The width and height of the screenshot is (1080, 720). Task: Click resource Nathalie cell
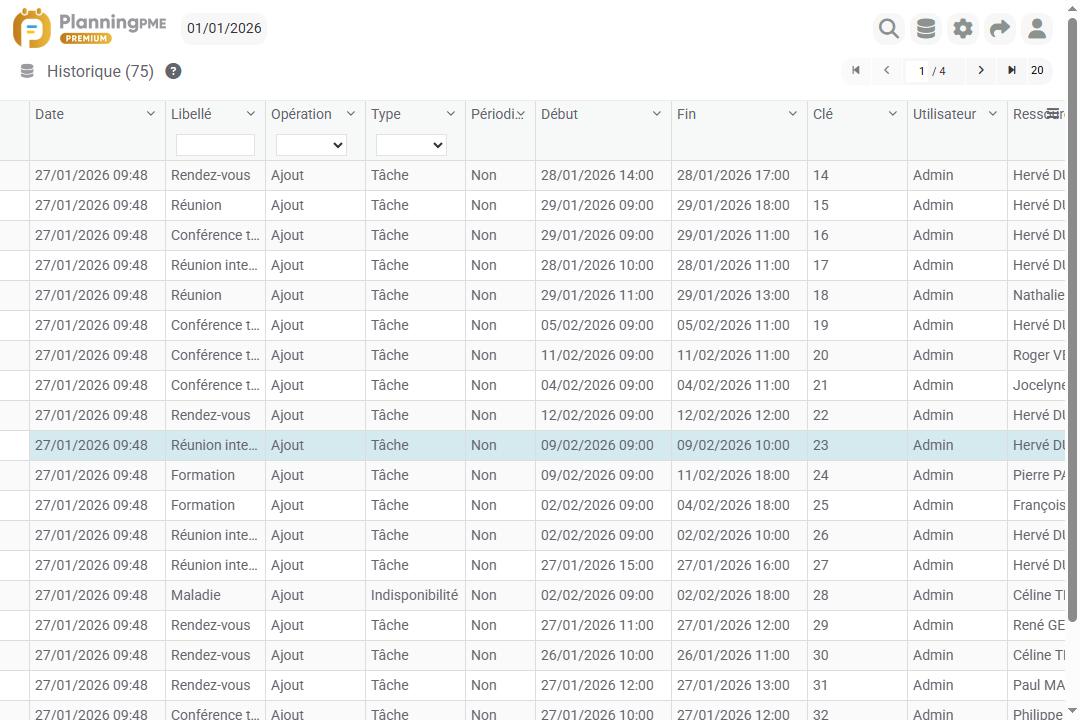pyautogui.click(x=1038, y=295)
